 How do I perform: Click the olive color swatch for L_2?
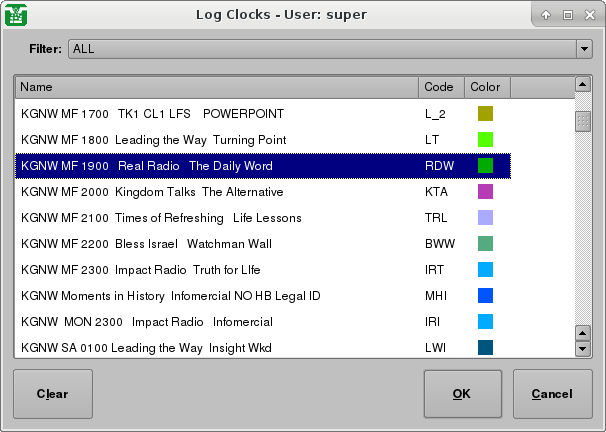[x=486, y=114]
